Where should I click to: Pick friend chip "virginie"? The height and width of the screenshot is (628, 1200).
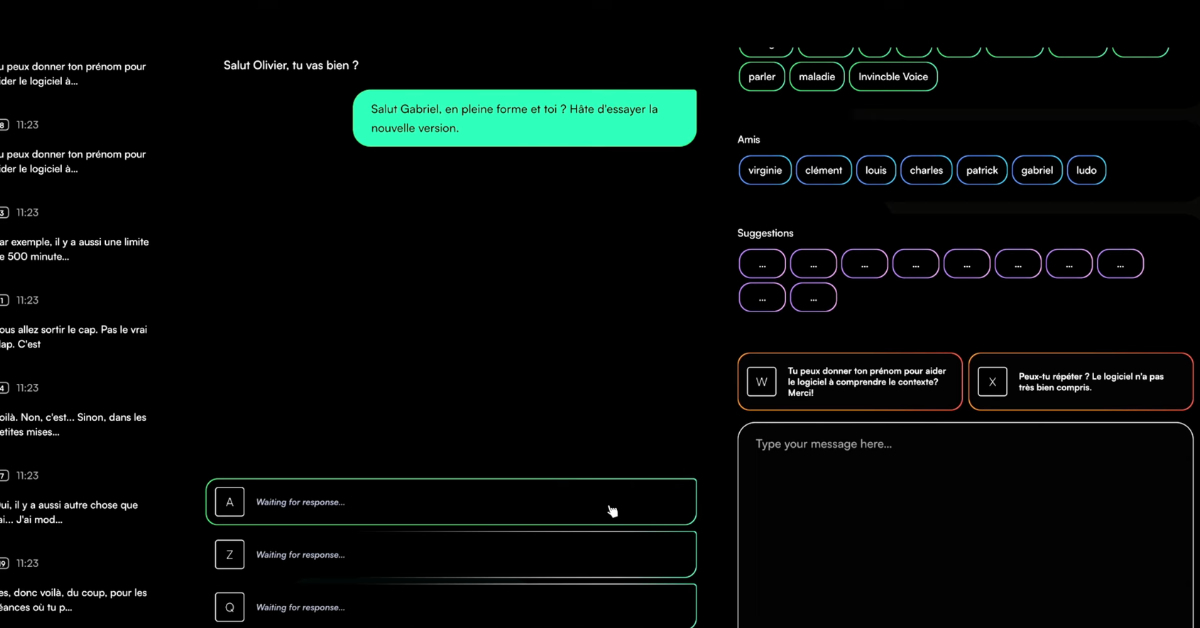tap(765, 170)
